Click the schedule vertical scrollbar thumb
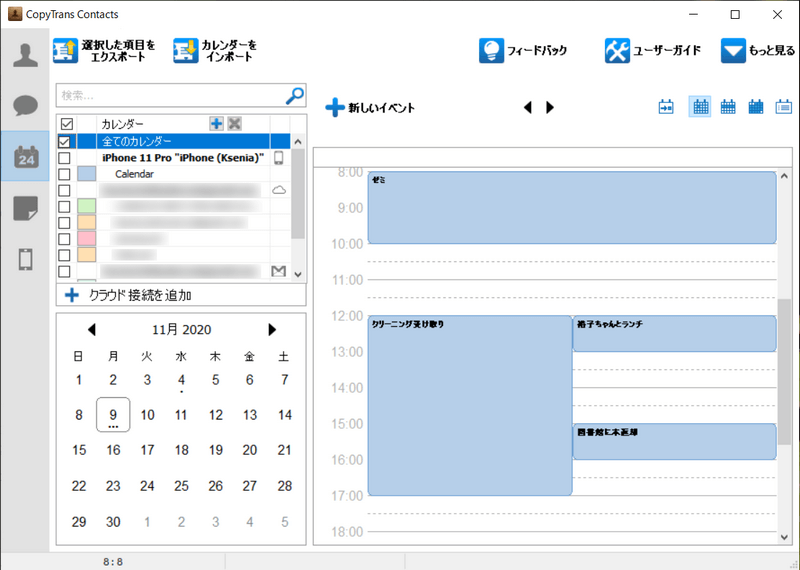This screenshot has height=570, width=800. 784,371
